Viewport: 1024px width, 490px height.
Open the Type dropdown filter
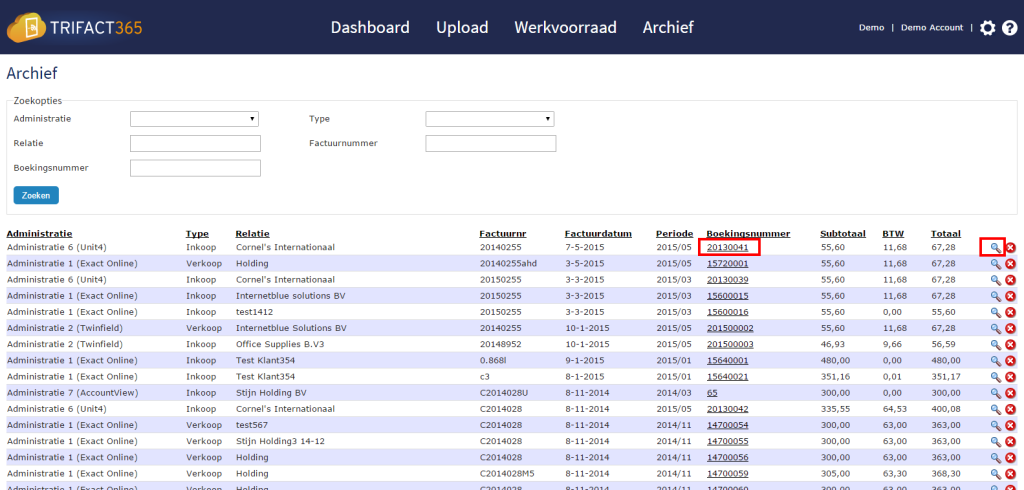[x=490, y=119]
